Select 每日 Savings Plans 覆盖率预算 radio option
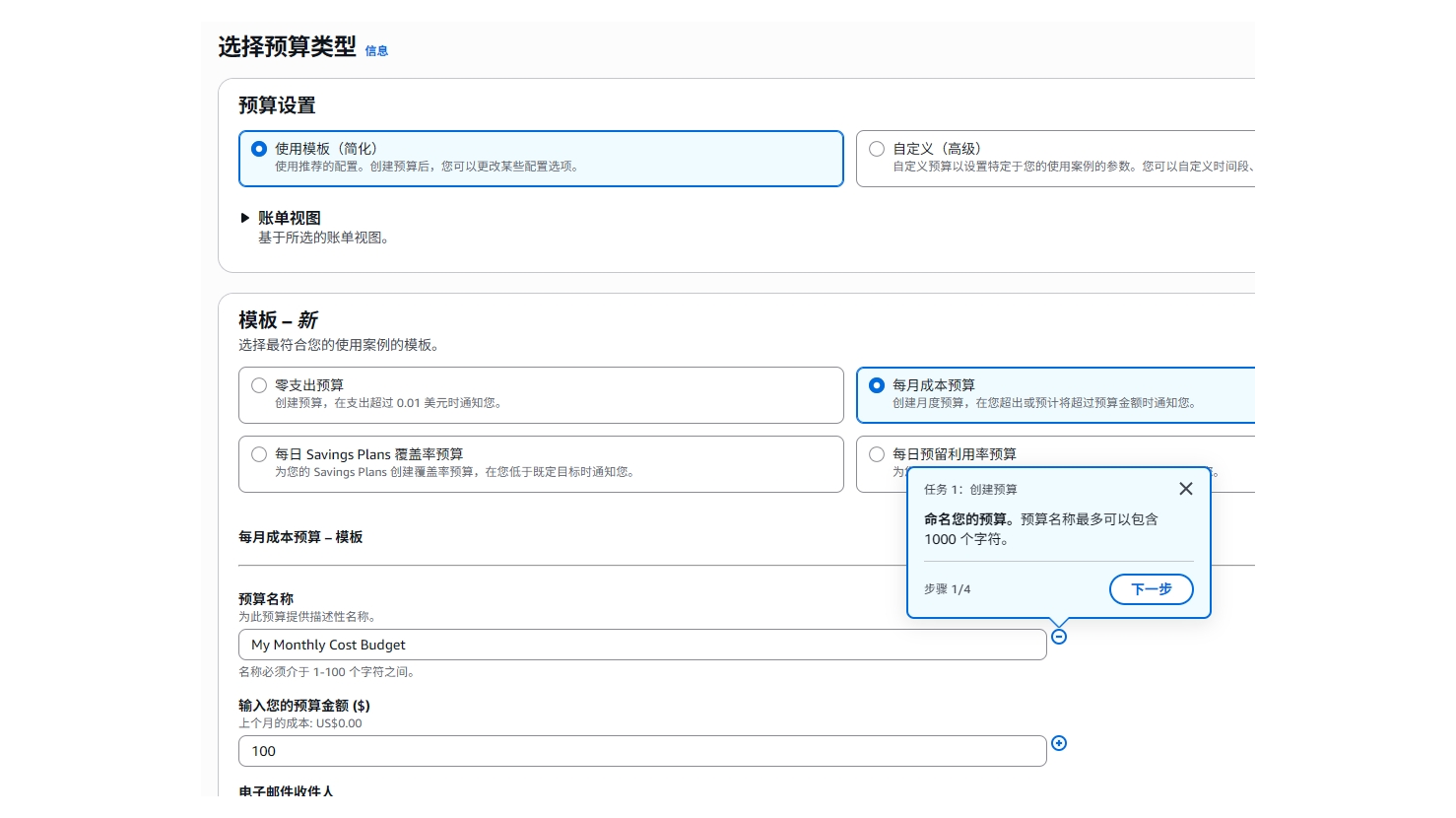This screenshot has width=1456, height=818. coord(259,454)
